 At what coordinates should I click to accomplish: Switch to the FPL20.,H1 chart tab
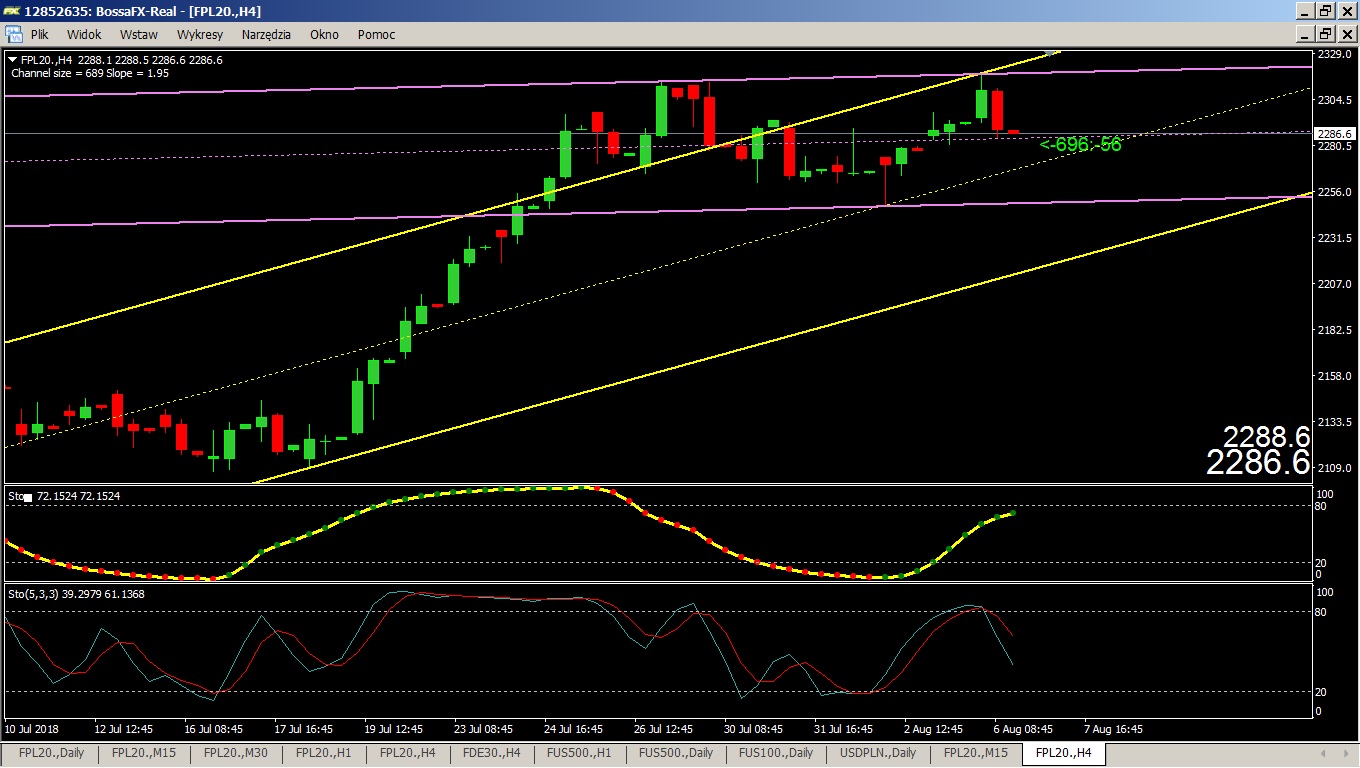325,753
